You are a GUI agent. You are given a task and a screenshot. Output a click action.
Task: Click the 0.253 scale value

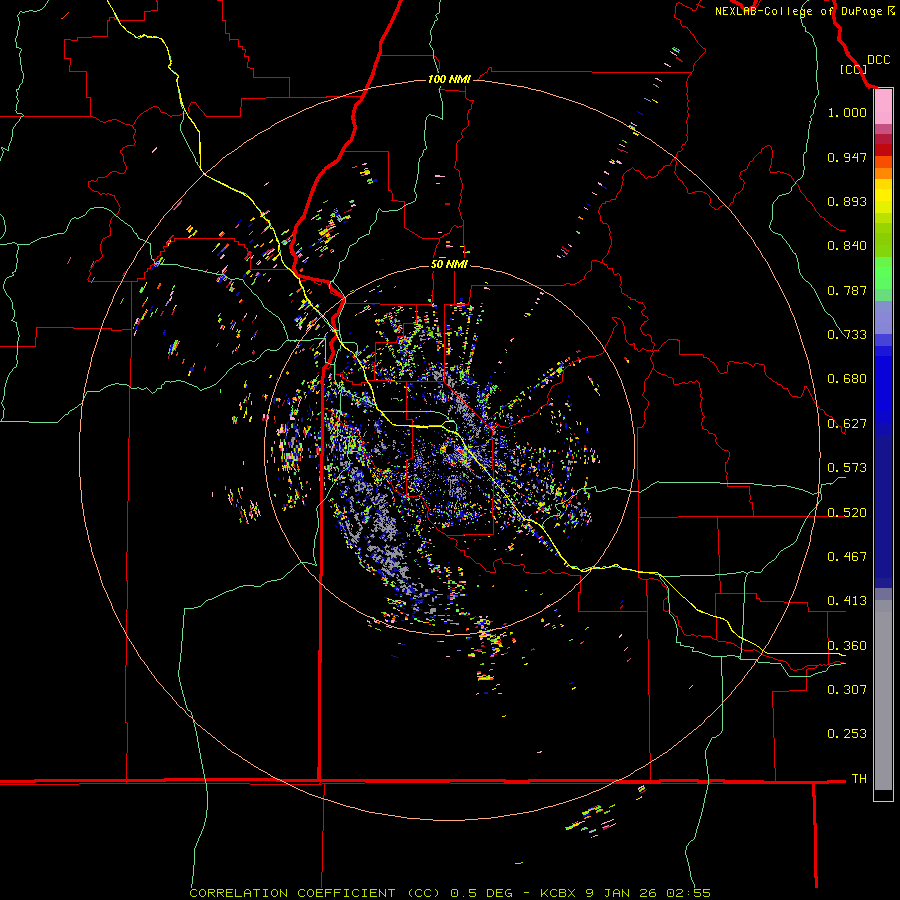click(847, 734)
